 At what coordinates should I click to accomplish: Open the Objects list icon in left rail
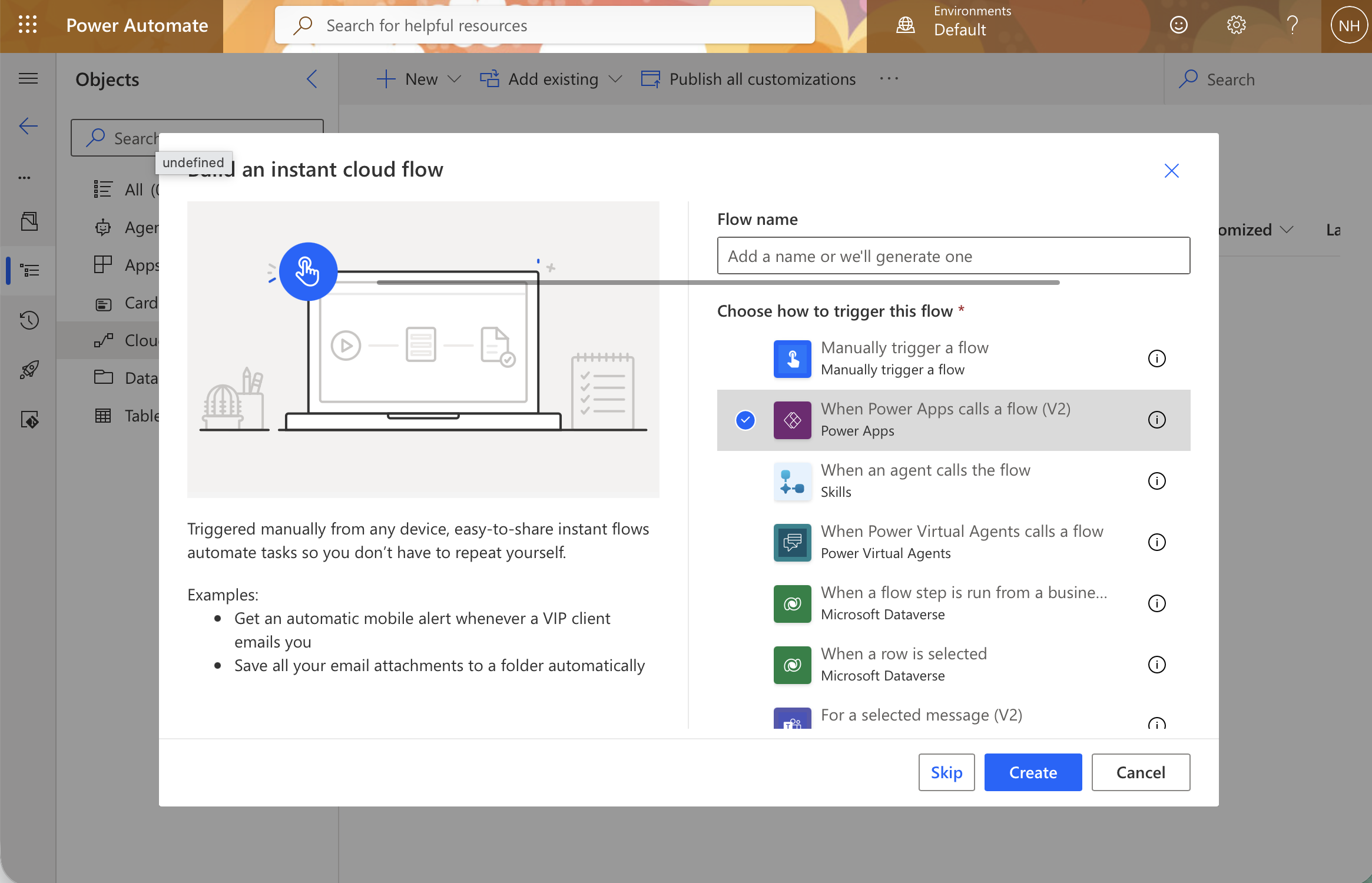[x=29, y=270]
